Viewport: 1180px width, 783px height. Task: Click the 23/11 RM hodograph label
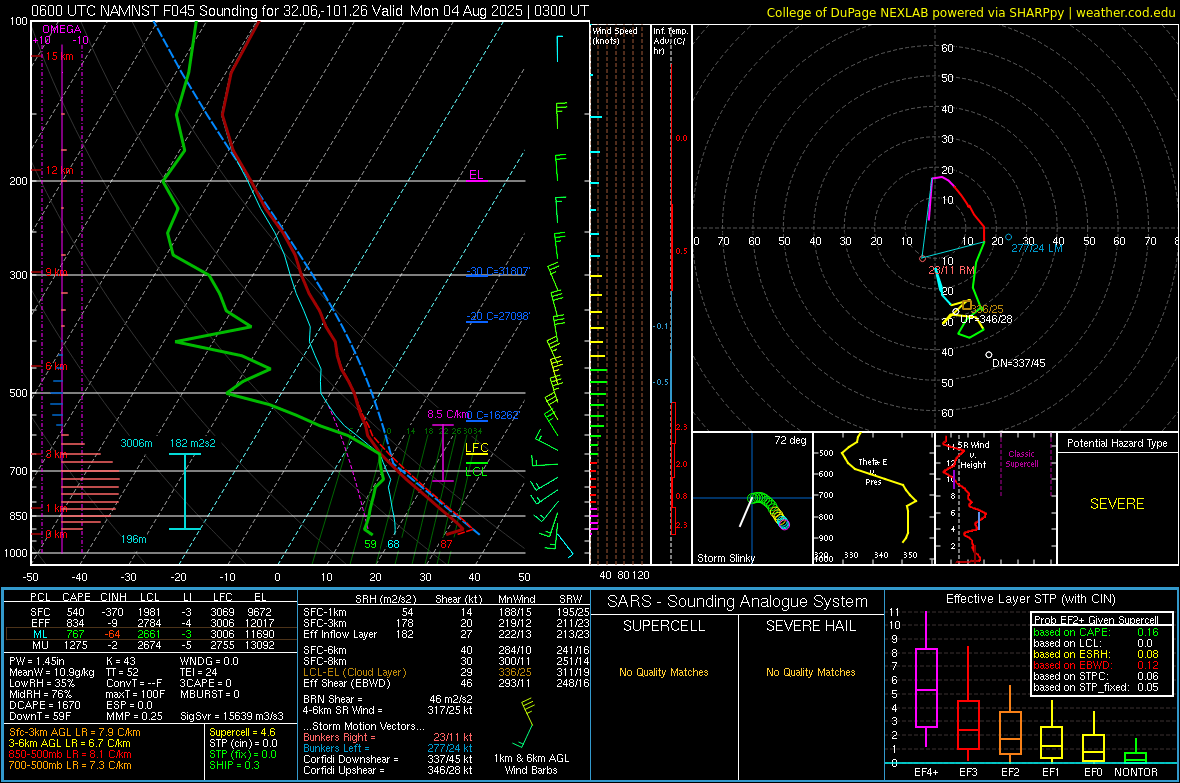[x=951, y=270]
